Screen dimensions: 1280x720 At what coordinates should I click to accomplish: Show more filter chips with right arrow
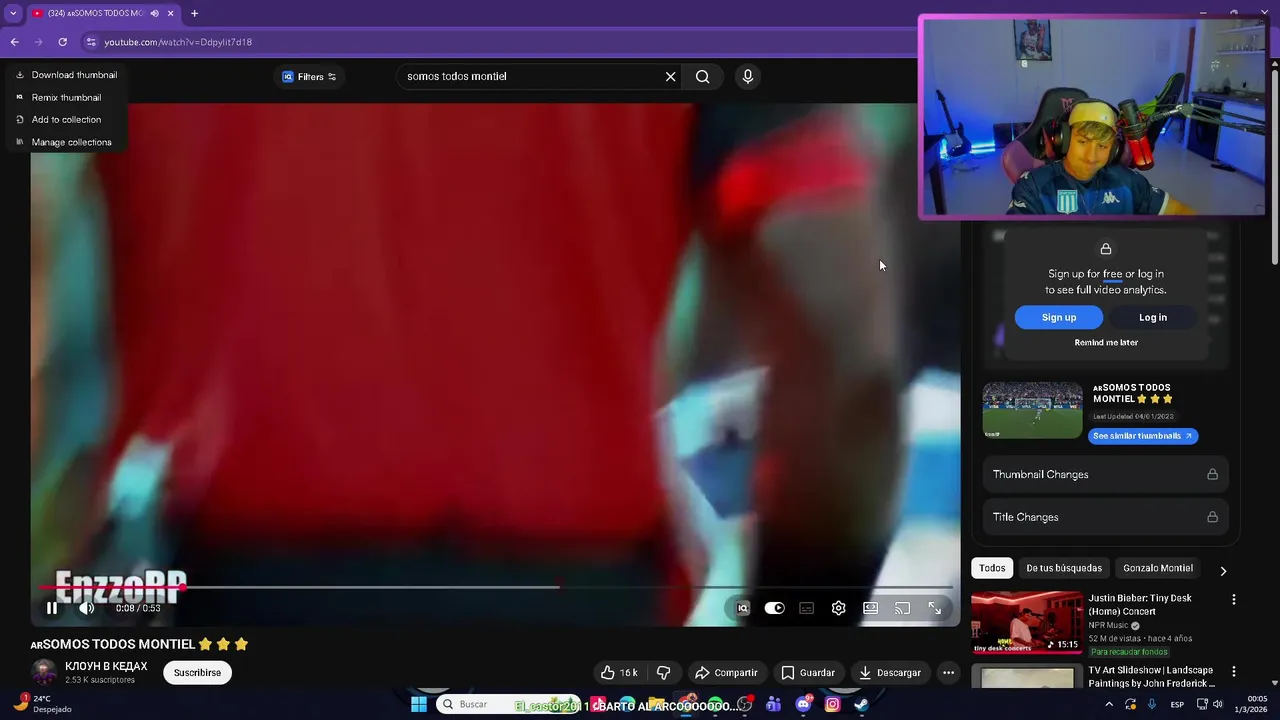(x=1223, y=570)
